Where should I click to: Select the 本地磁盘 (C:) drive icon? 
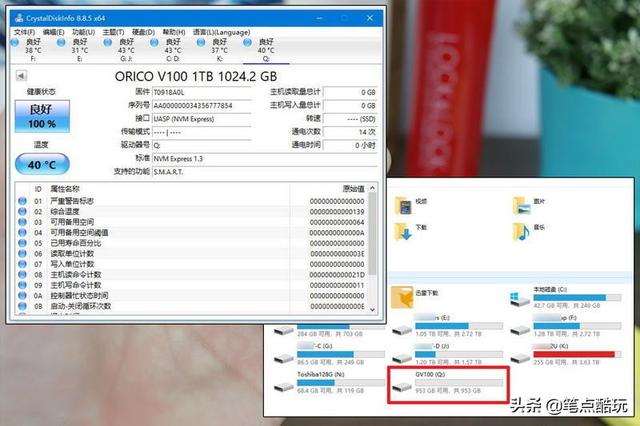tap(520, 299)
